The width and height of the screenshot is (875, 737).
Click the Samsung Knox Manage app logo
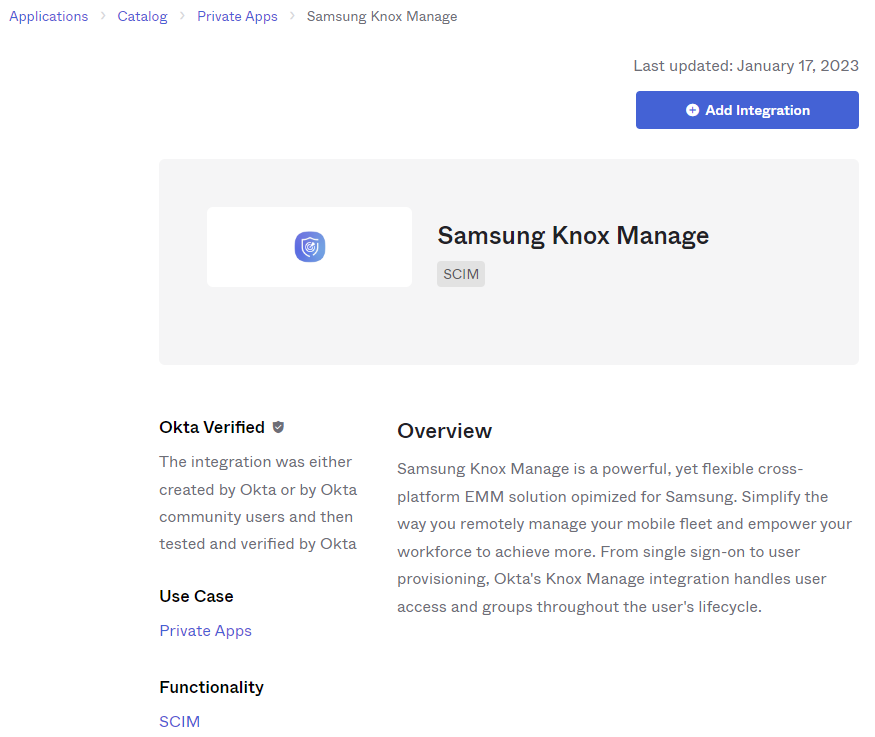[310, 247]
